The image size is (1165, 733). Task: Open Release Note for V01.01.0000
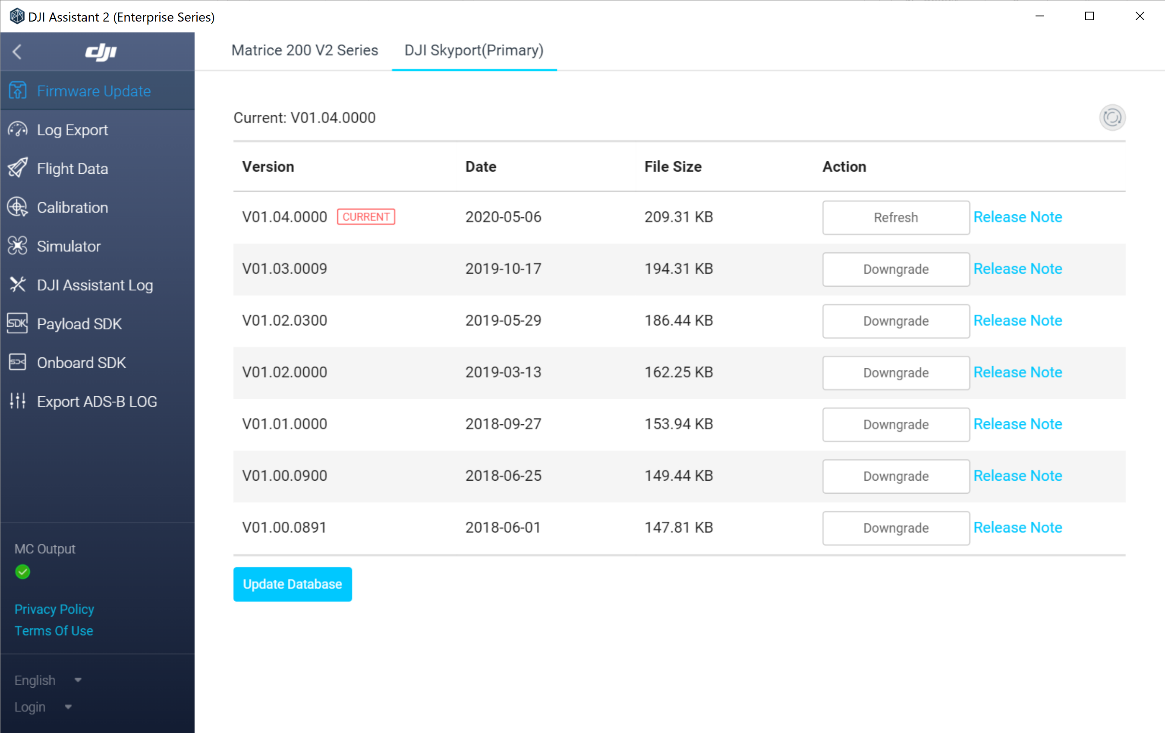1018,424
